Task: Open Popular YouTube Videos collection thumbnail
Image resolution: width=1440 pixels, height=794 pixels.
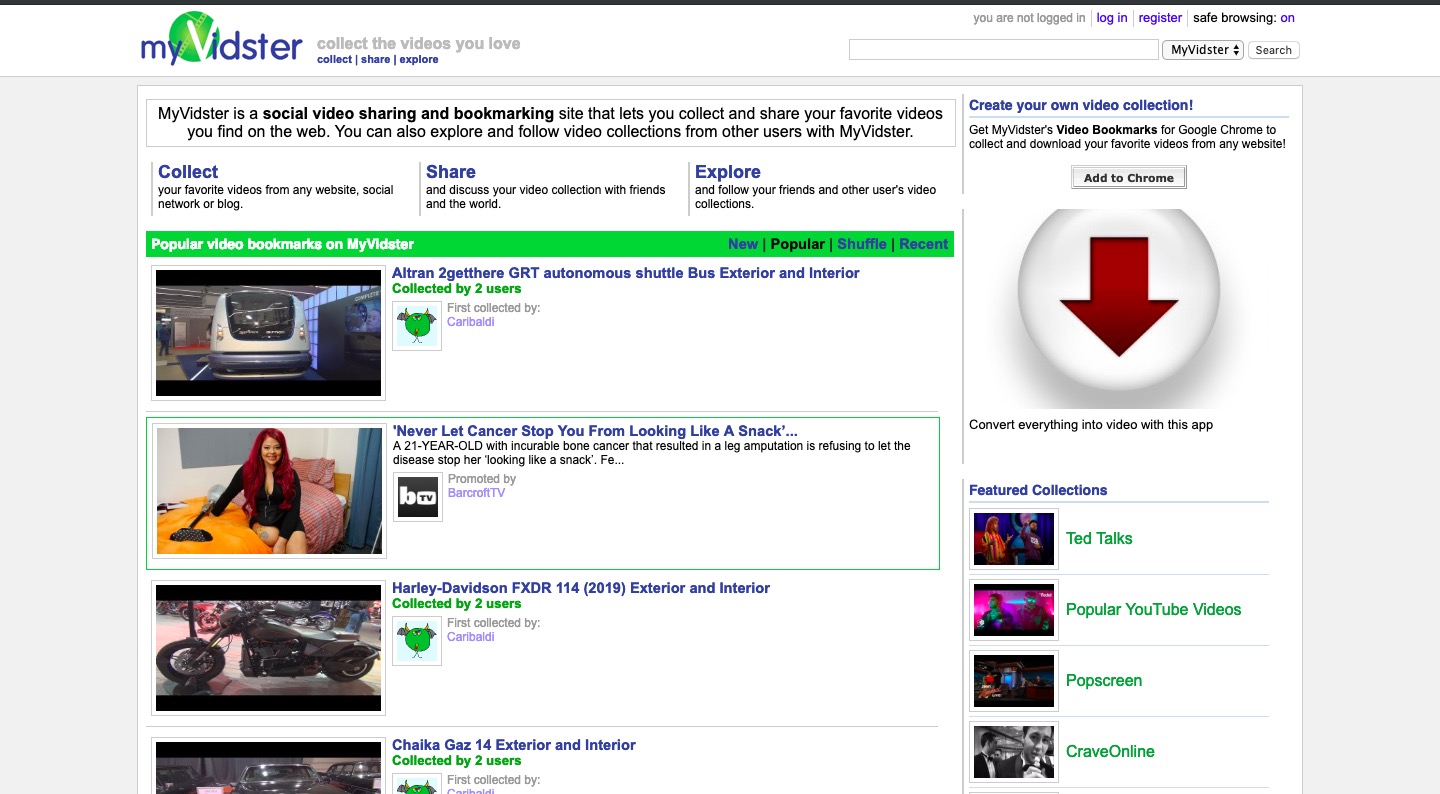Action: coord(1014,610)
